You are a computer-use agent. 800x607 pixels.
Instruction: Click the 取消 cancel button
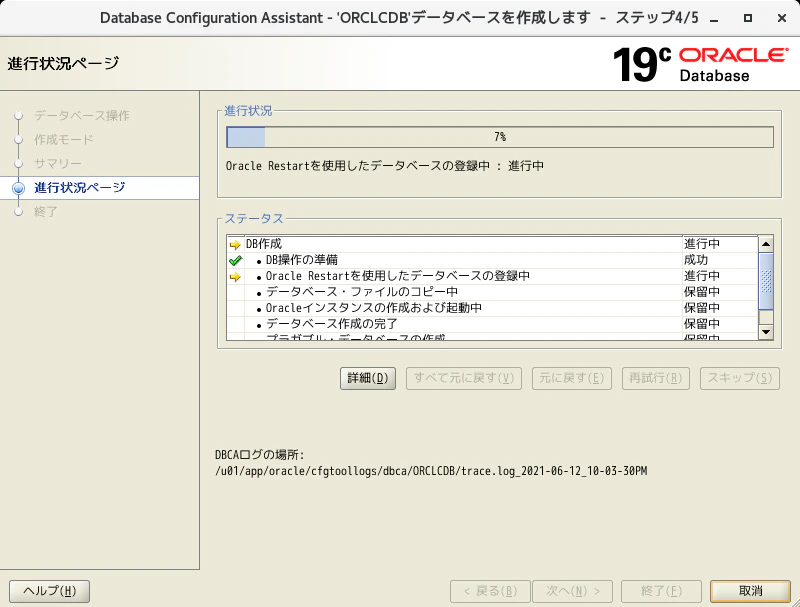click(750, 591)
